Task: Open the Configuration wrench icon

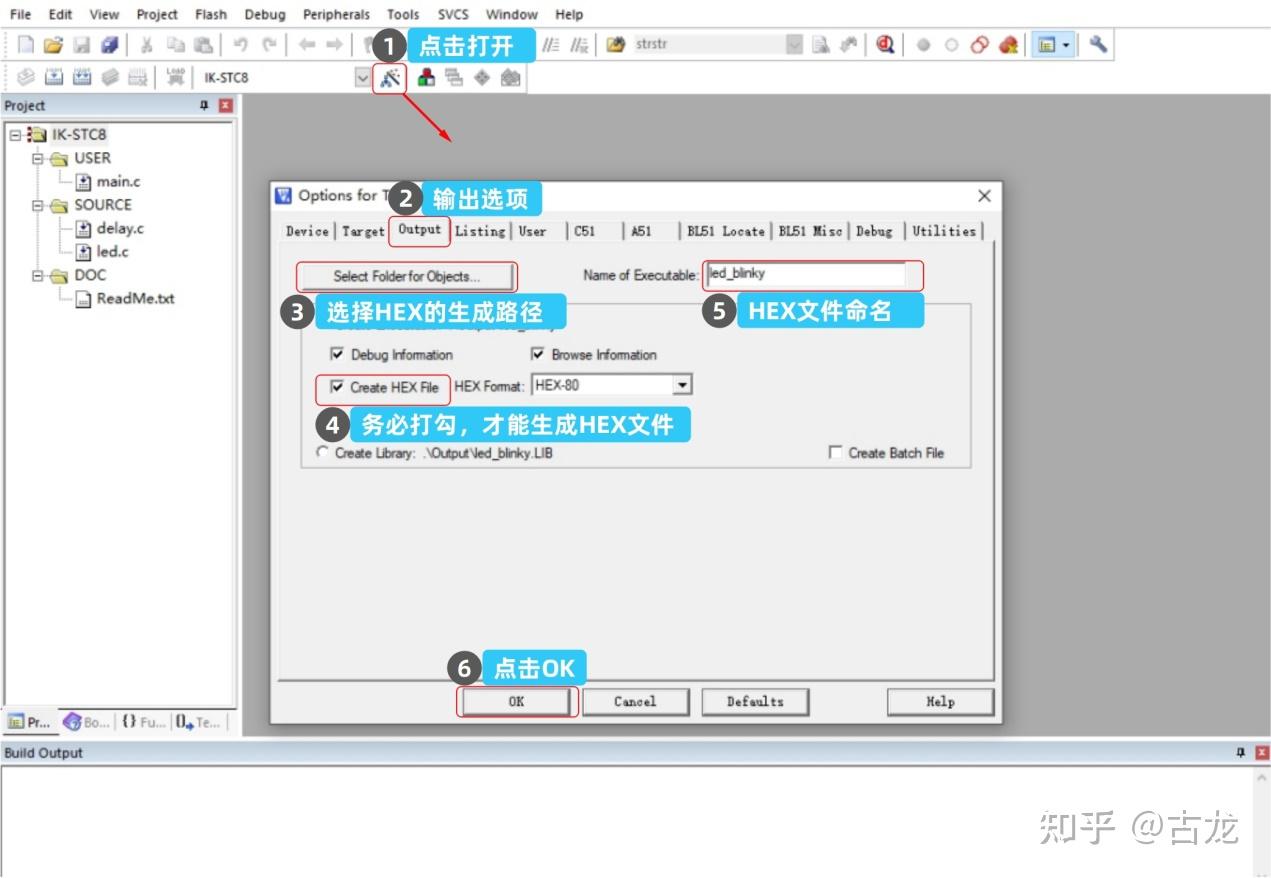Action: (1098, 44)
